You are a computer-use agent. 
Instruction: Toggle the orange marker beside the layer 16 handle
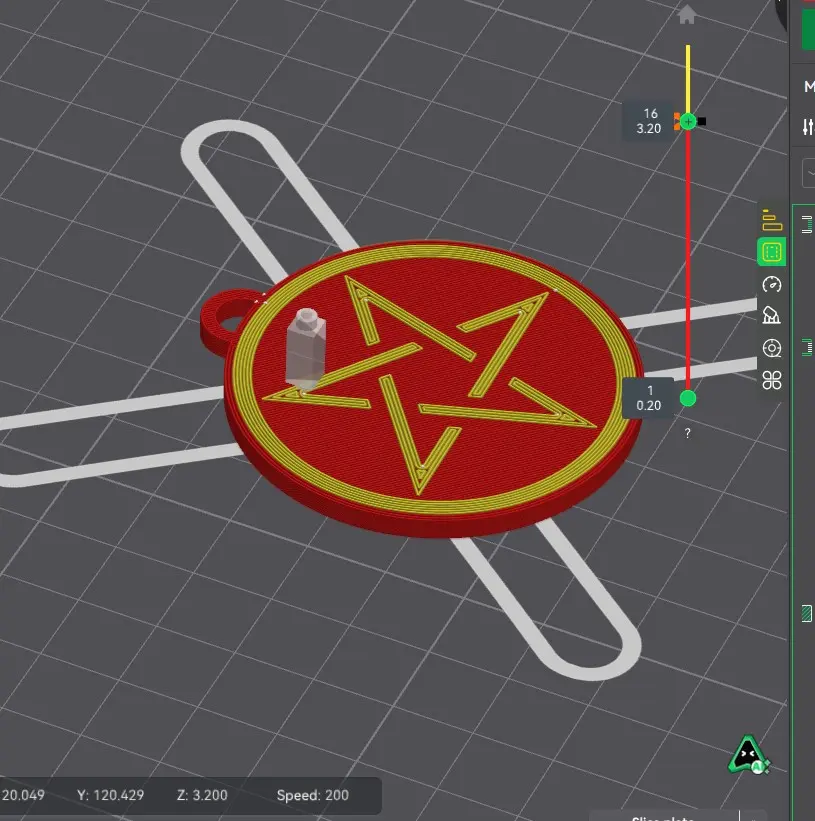677,121
